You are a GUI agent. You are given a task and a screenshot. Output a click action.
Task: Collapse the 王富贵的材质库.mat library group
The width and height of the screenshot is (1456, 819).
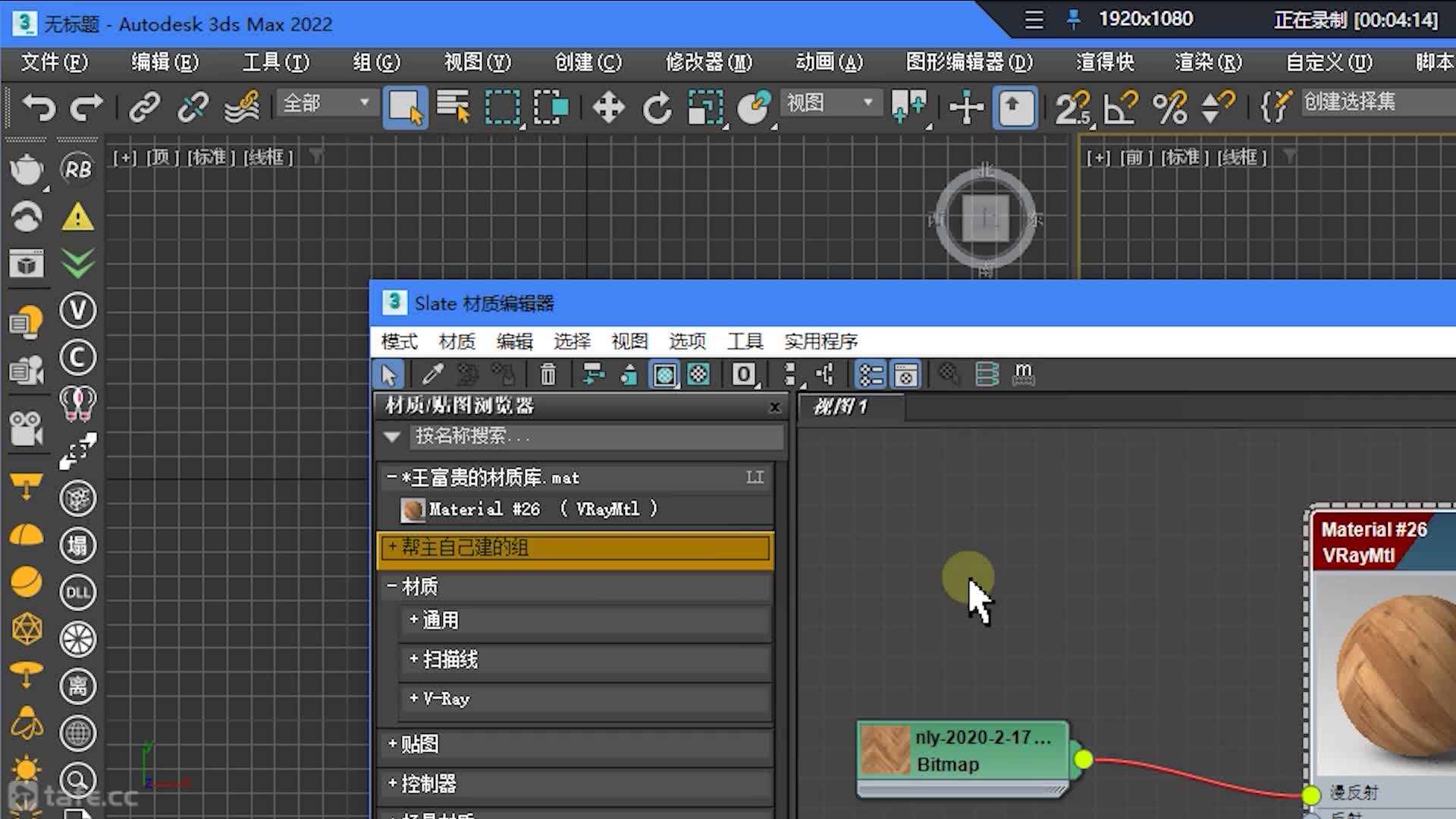point(392,477)
